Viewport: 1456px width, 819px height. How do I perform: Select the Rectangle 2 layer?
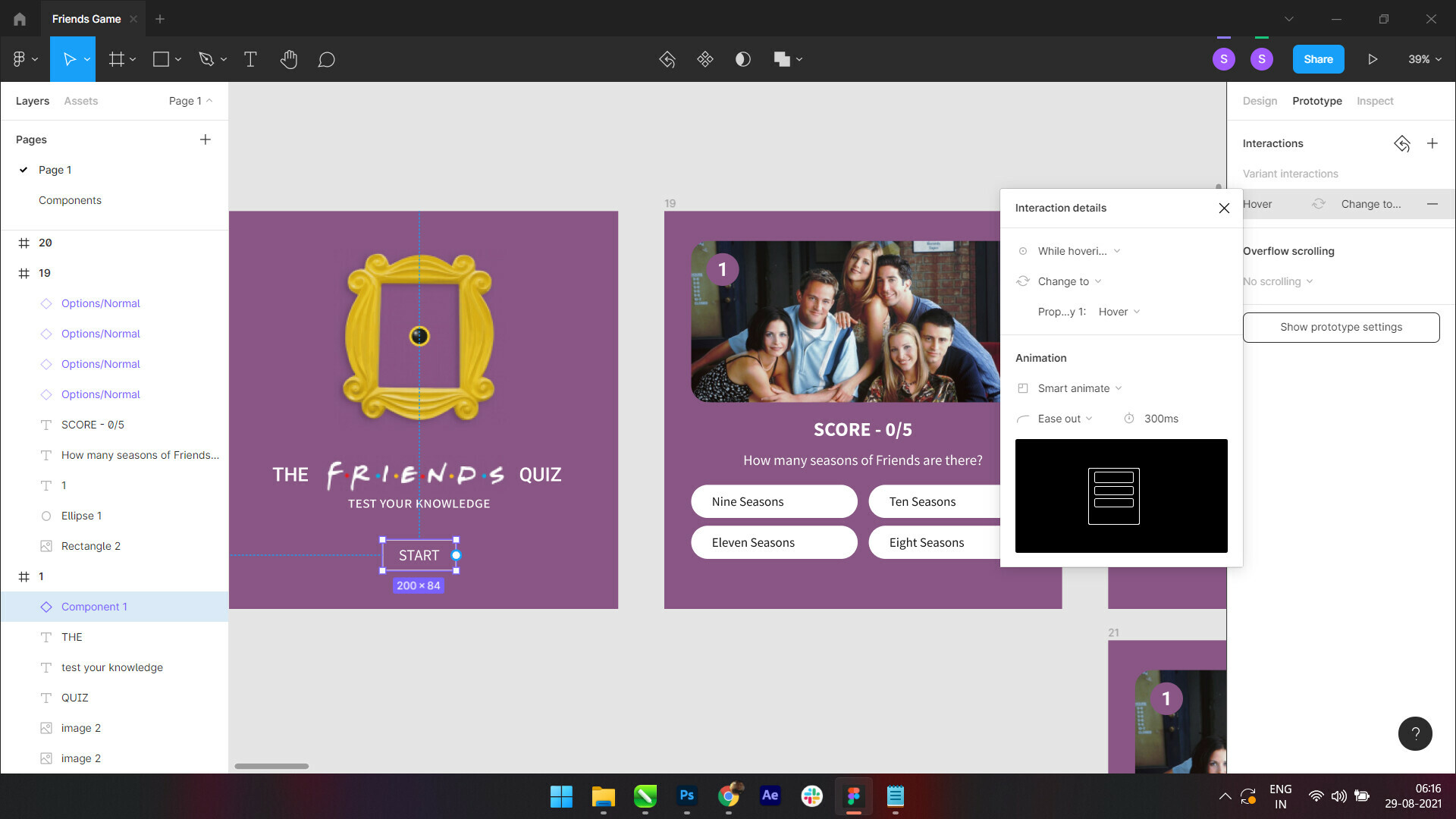(115, 546)
